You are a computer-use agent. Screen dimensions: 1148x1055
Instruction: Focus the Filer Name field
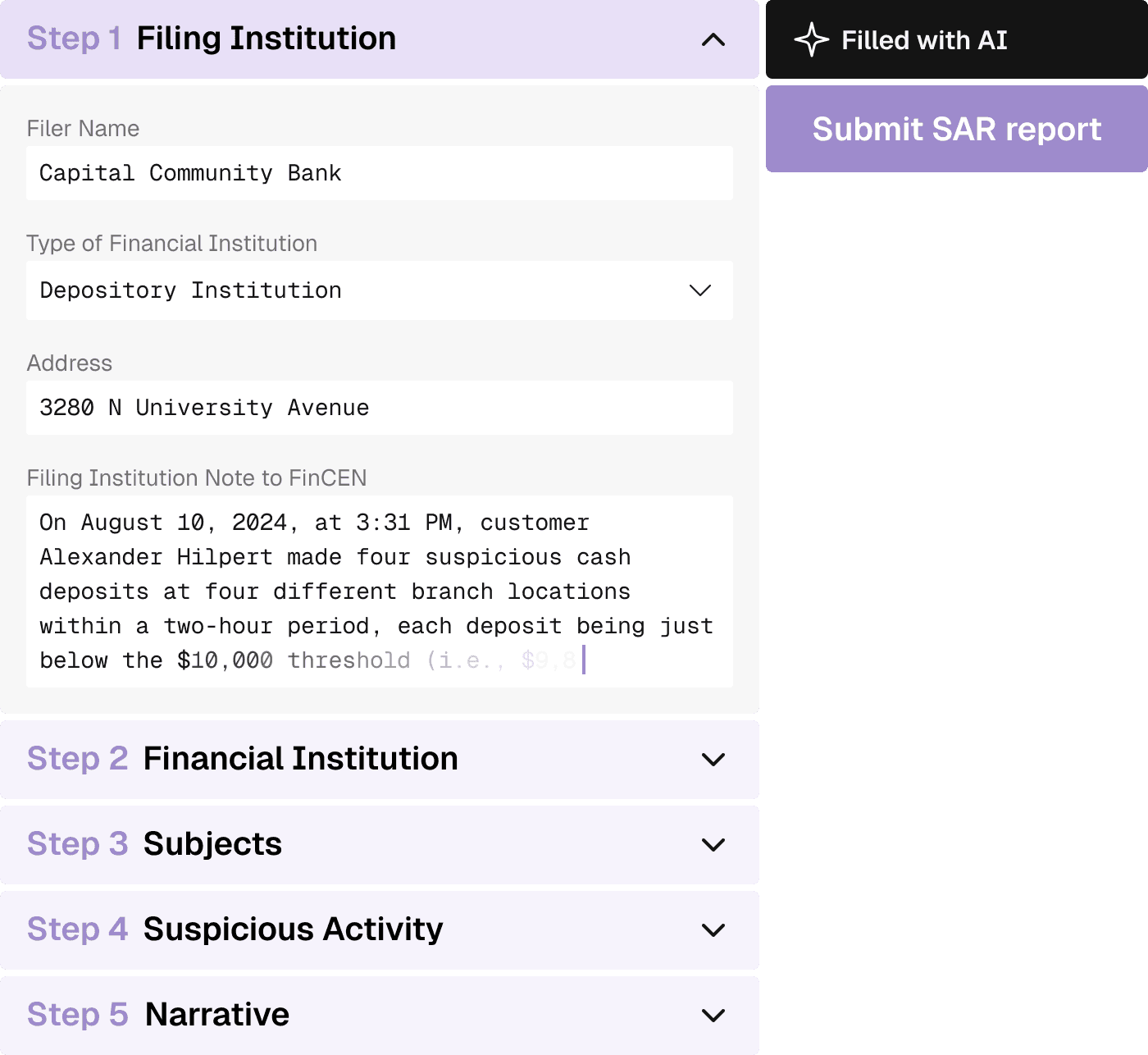tap(380, 173)
